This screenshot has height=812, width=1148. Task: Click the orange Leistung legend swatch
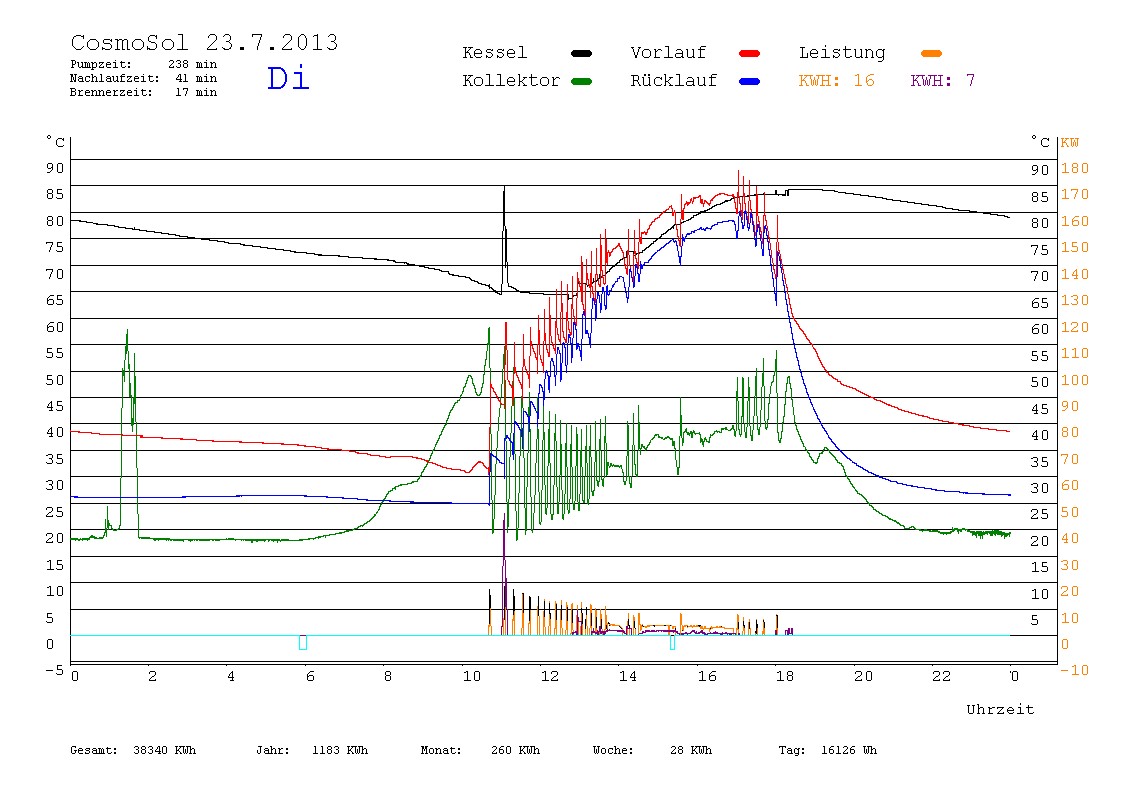pyautogui.click(x=931, y=53)
